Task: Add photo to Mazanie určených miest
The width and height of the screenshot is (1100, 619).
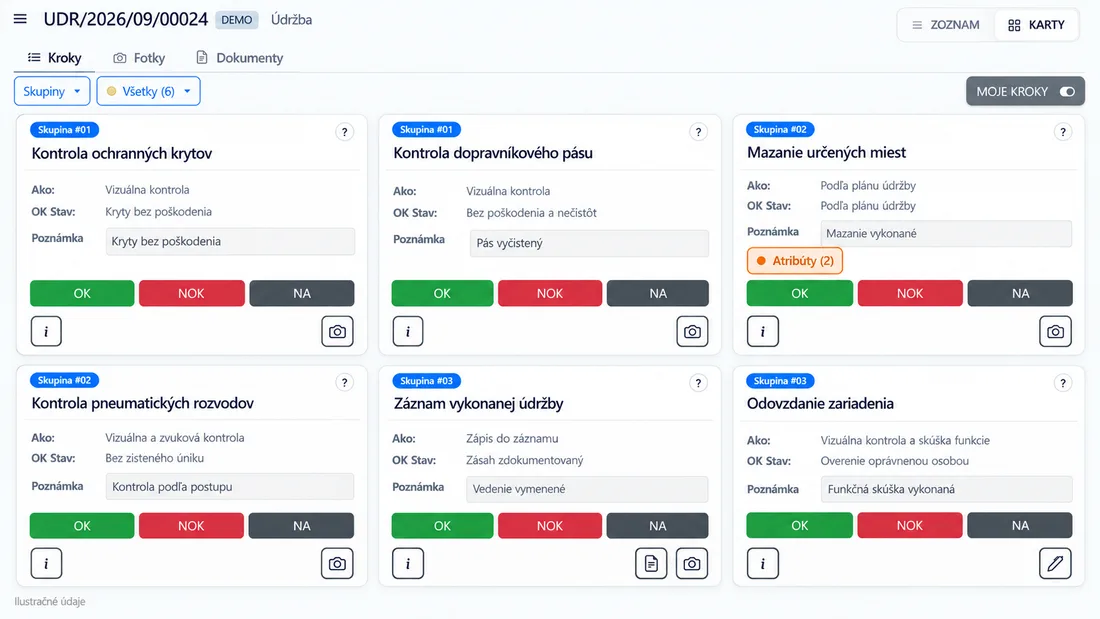Action: click(1056, 331)
